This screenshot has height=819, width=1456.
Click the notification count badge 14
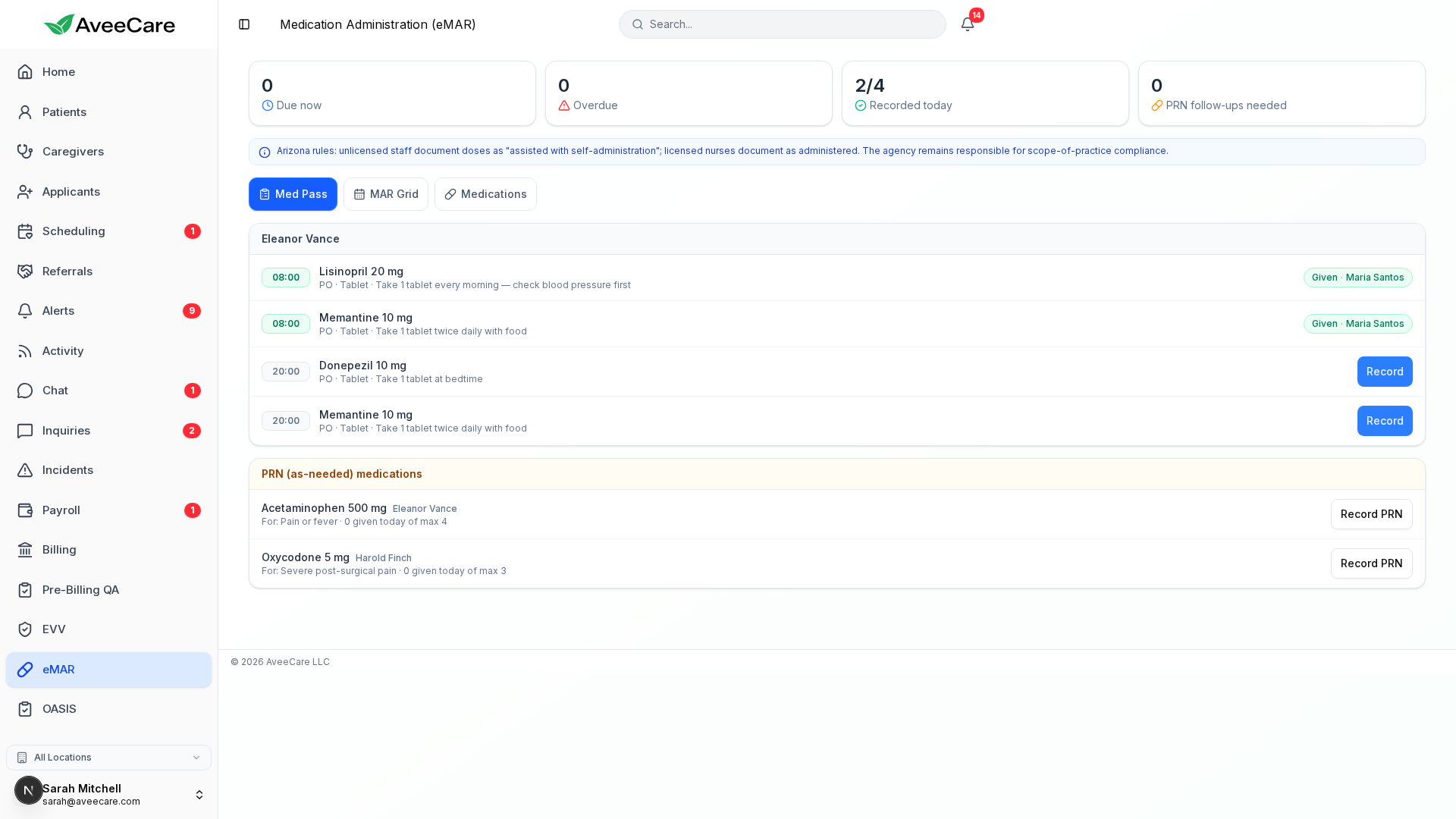tap(977, 15)
